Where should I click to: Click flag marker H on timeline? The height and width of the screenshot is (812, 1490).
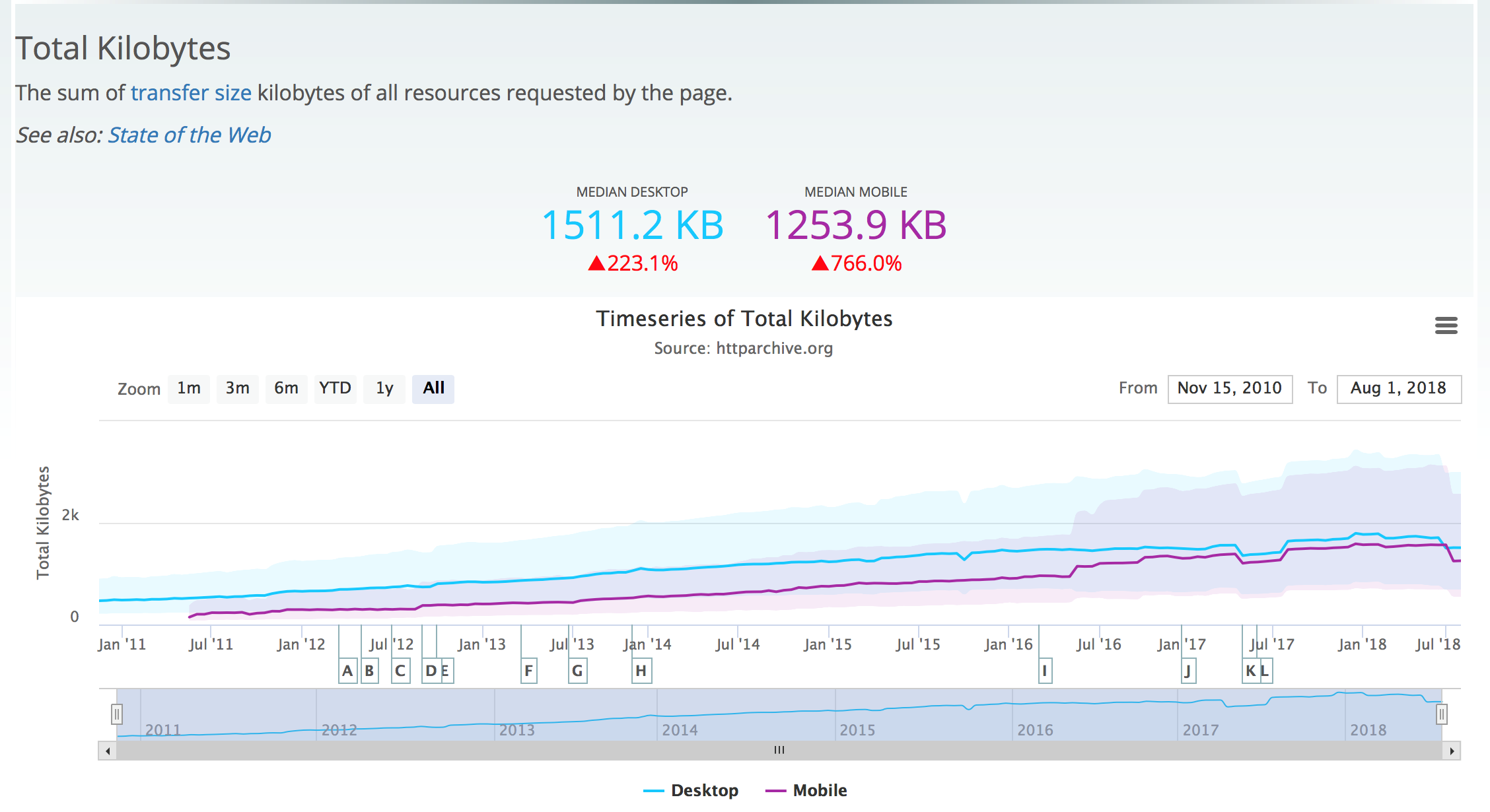[x=641, y=671]
